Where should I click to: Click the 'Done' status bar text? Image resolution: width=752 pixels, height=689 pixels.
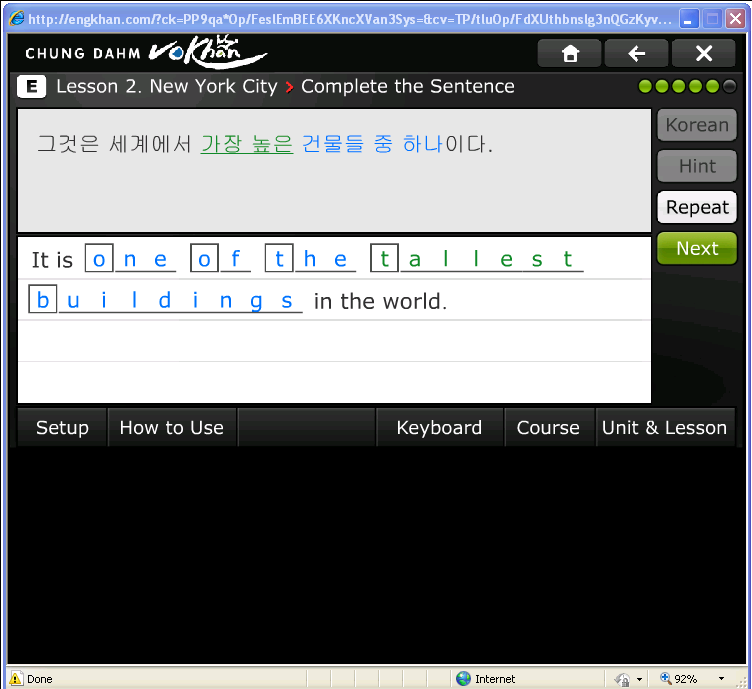[x=40, y=679]
